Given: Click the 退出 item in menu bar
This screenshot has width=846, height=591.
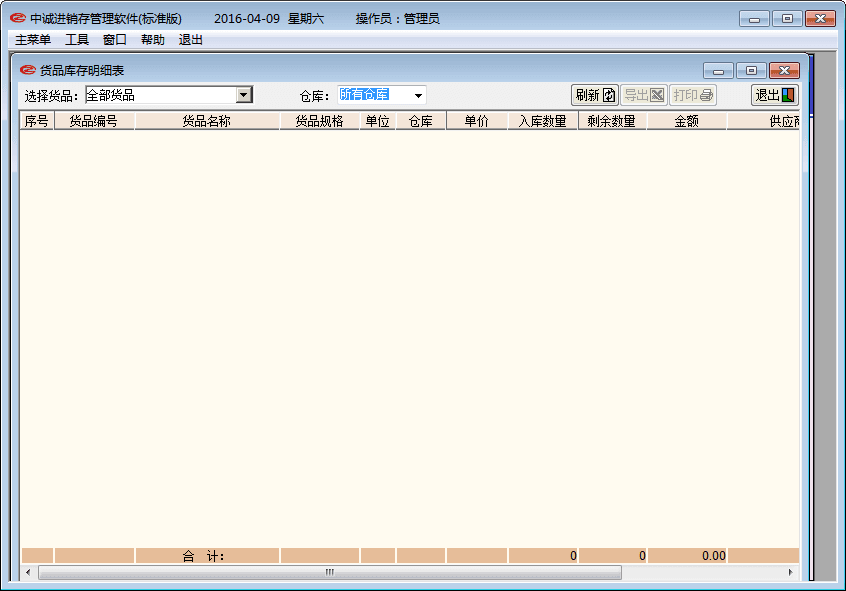Looking at the screenshot, I should click(191, 40).
